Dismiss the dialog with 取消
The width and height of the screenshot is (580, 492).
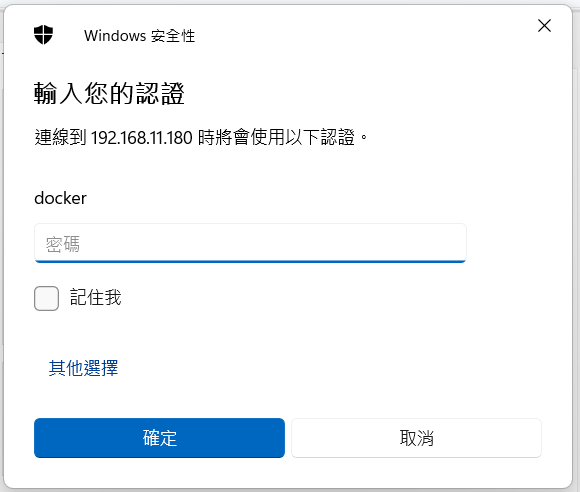coord(417,438)
